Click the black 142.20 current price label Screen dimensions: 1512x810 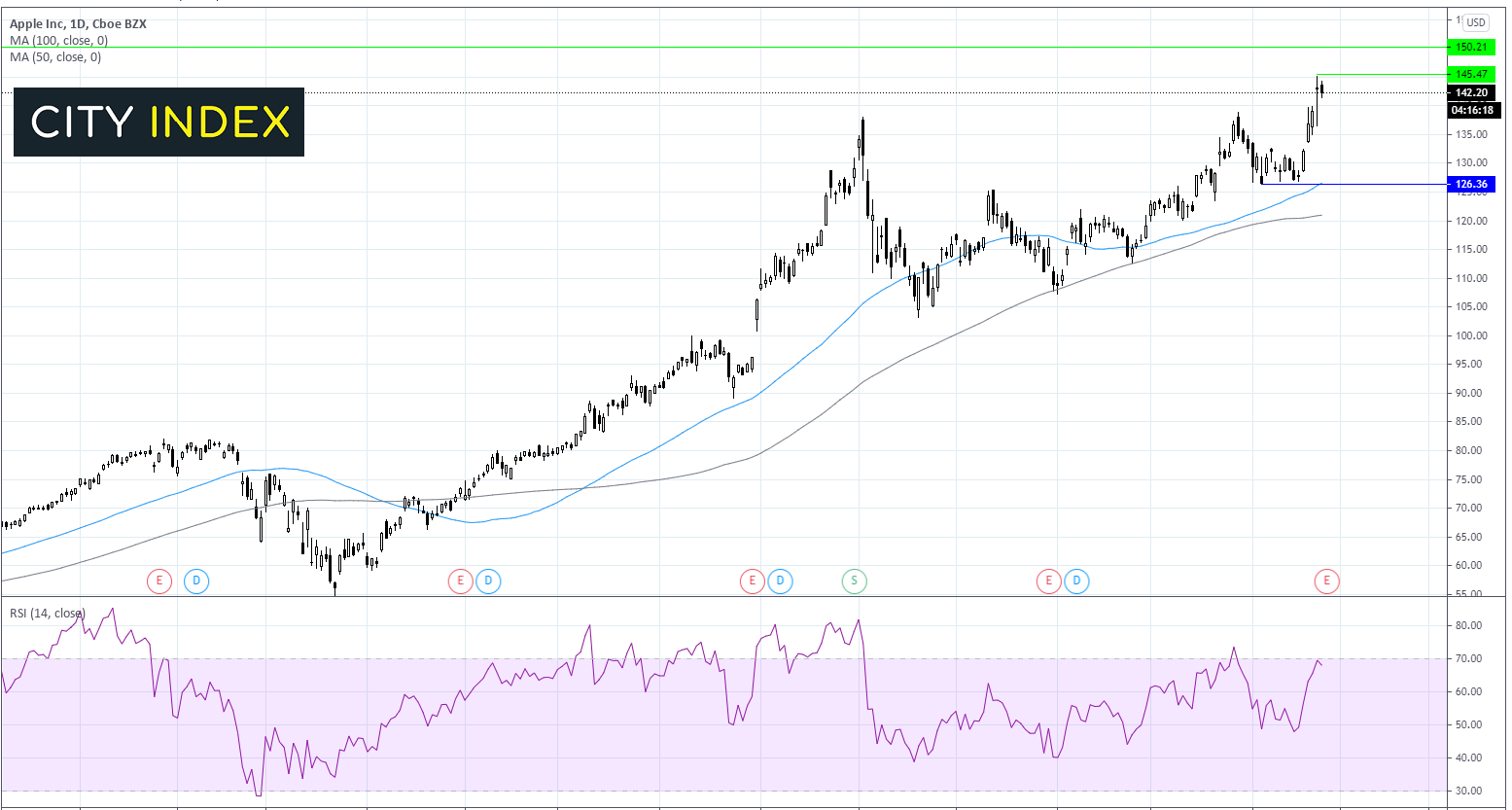coord(1471,93)
